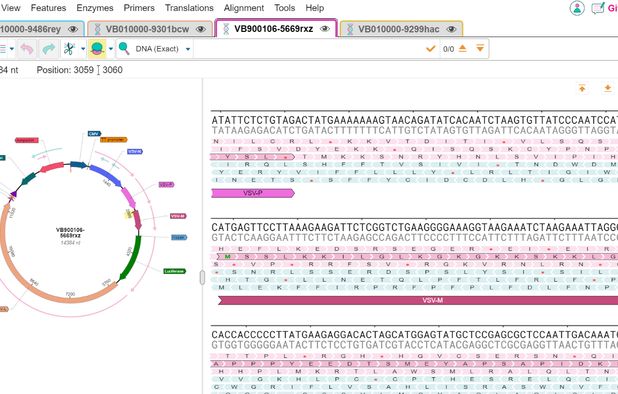Image resolution: width=618 pixels, height=394 pixels.
Task: Click the CACCACCCCCTTATGAAGAG top strand sequence row
Action: click(415, 335)
